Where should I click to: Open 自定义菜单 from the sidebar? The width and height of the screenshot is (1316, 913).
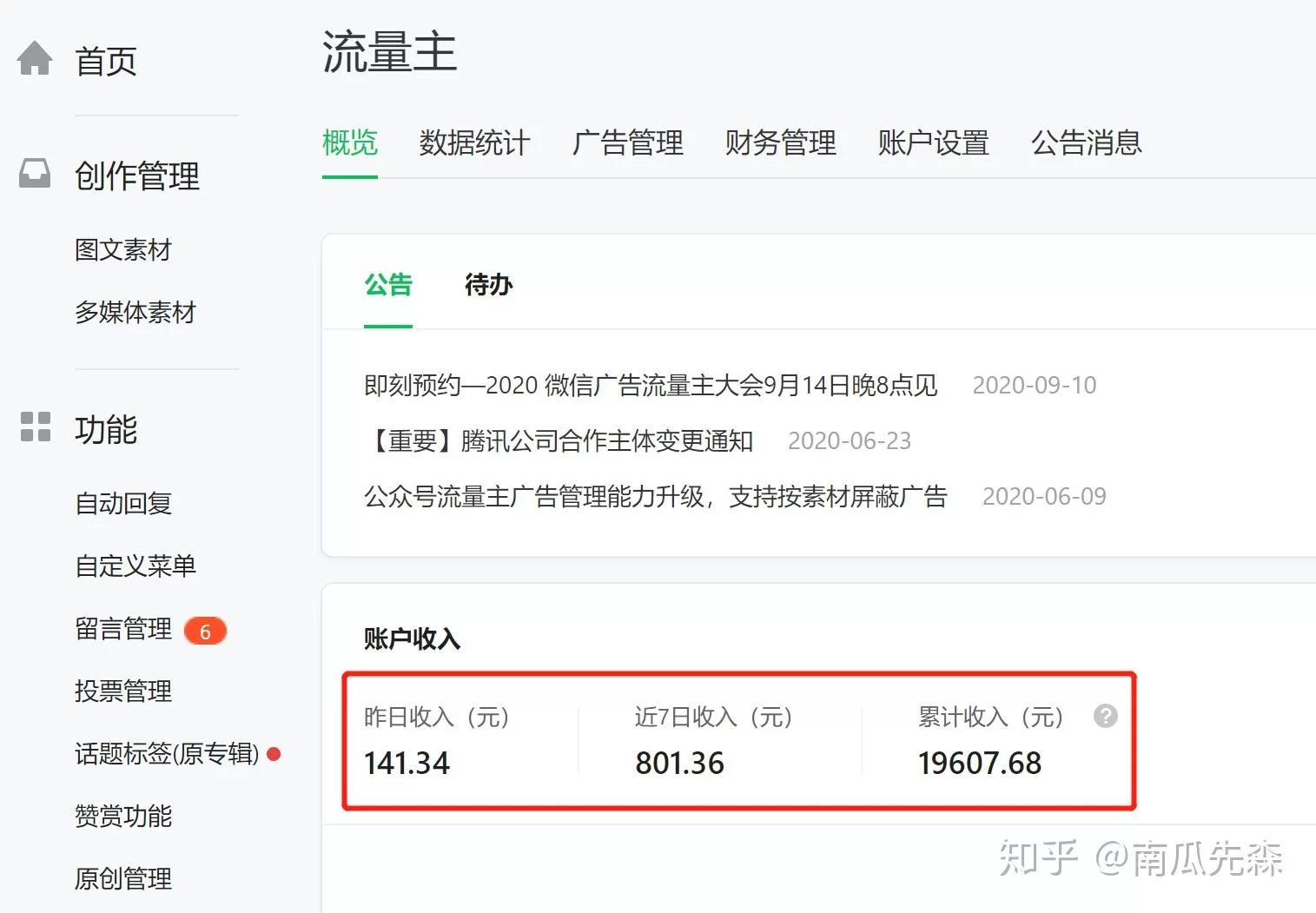point(136,566)
